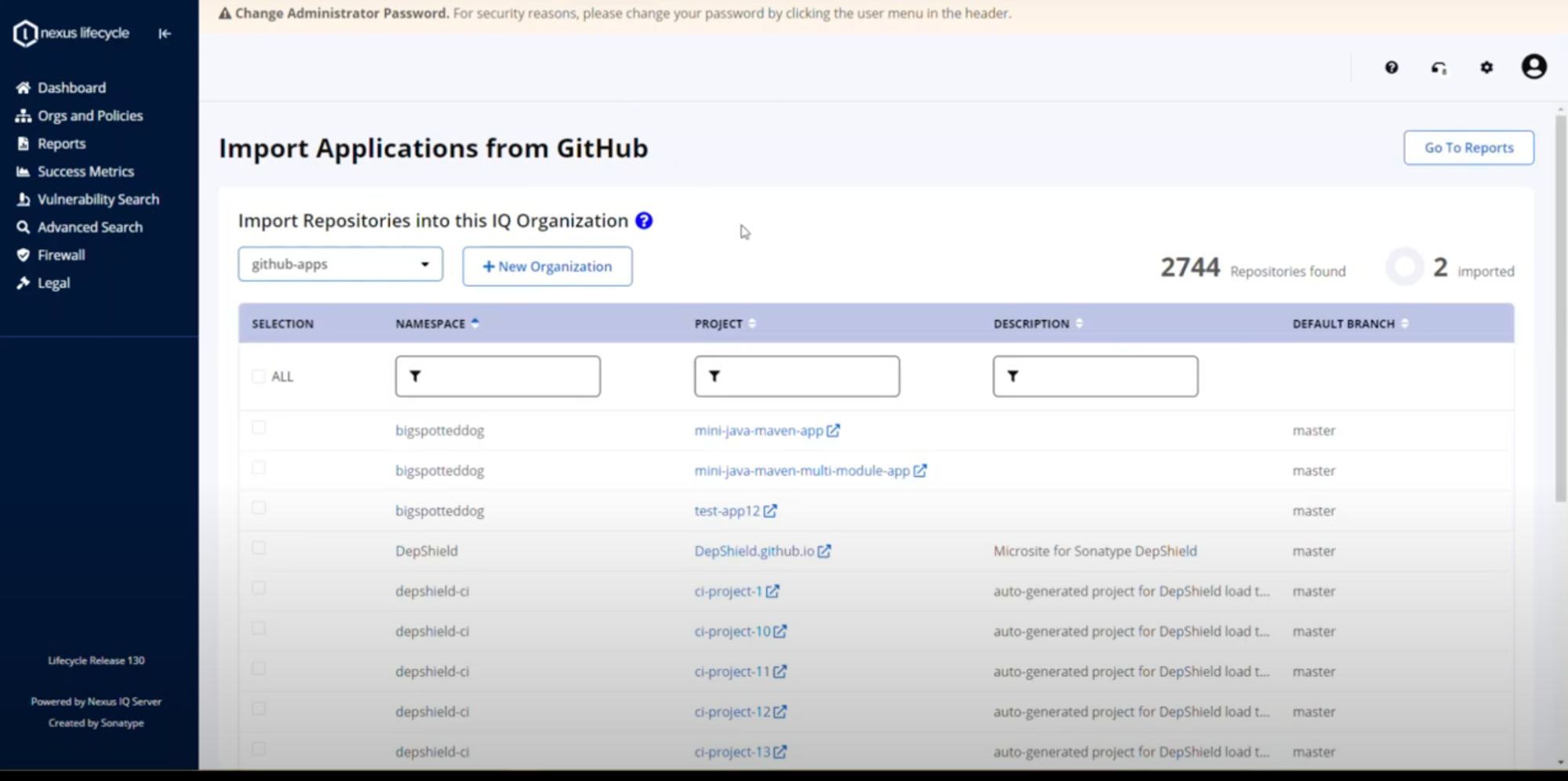Image resolution: width=1568 pixels, height=781 pixels.
Task: Open external link icon for mini-java-maven-app
Action: point(833,430)
